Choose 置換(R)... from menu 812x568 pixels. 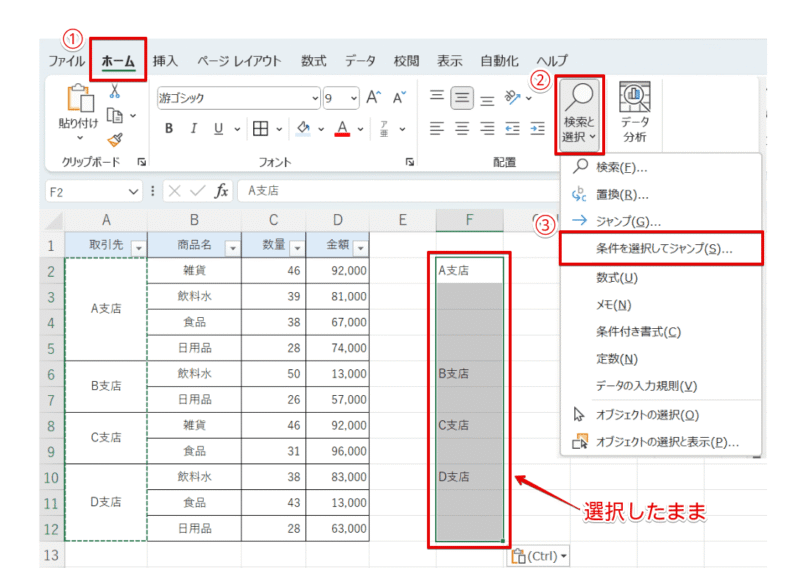tap(661, 195)
